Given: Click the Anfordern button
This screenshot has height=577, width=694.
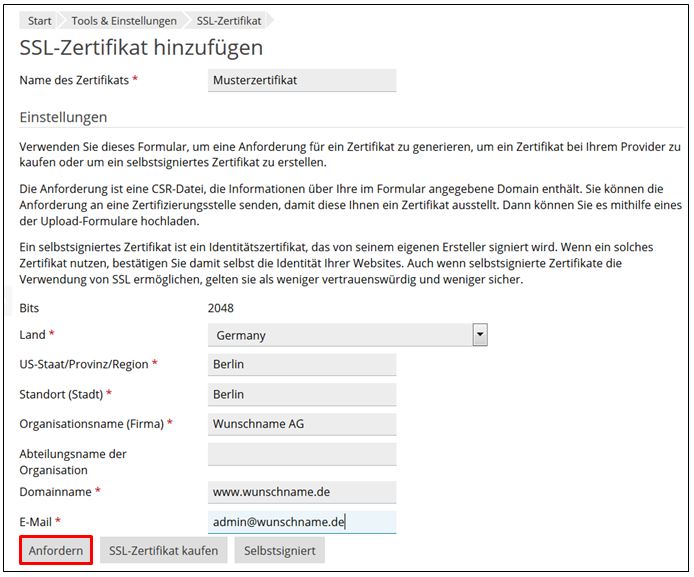Looking at the screenshot, I should coord(56,550).
